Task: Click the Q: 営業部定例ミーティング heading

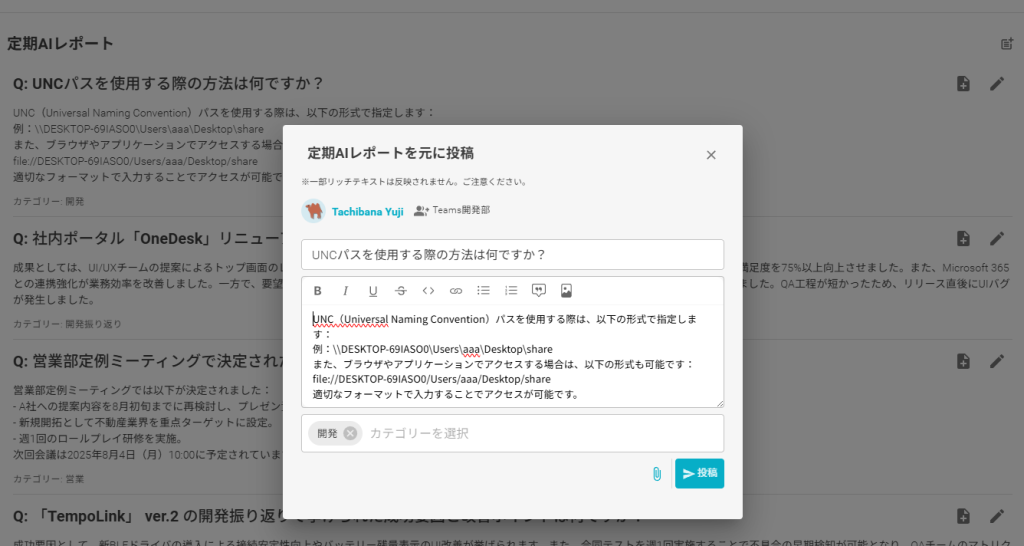Action: 148,361
